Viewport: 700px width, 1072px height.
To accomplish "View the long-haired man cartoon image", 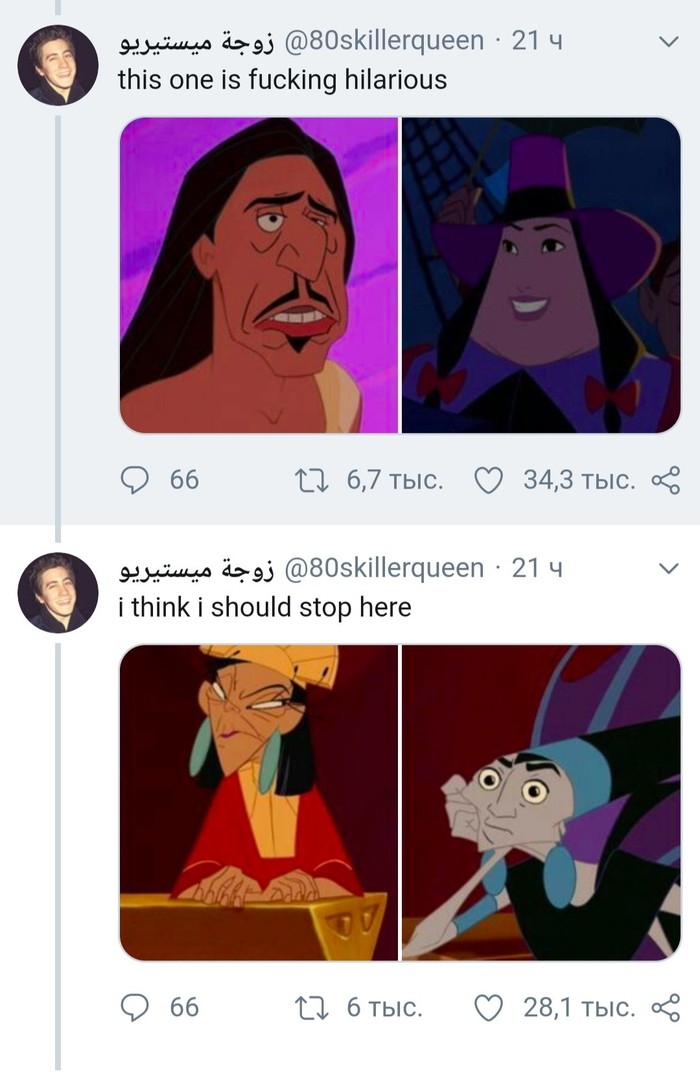I will click(x=259, y=275).
